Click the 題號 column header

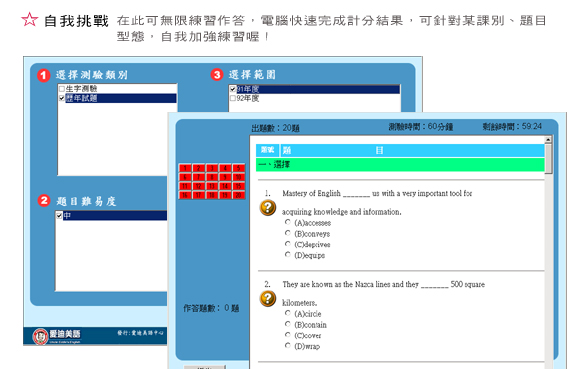pos(268,150)
